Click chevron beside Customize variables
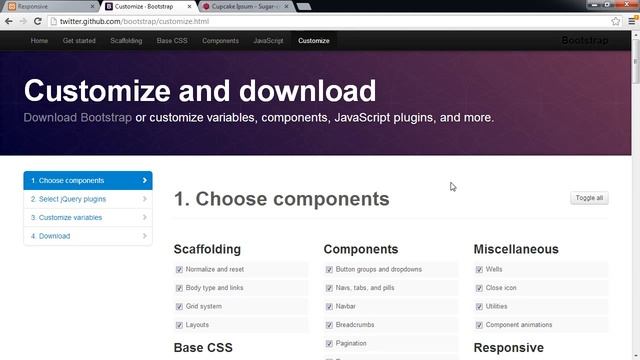The height and width of the screenshot is (360, 640). [x=144, y=218]
